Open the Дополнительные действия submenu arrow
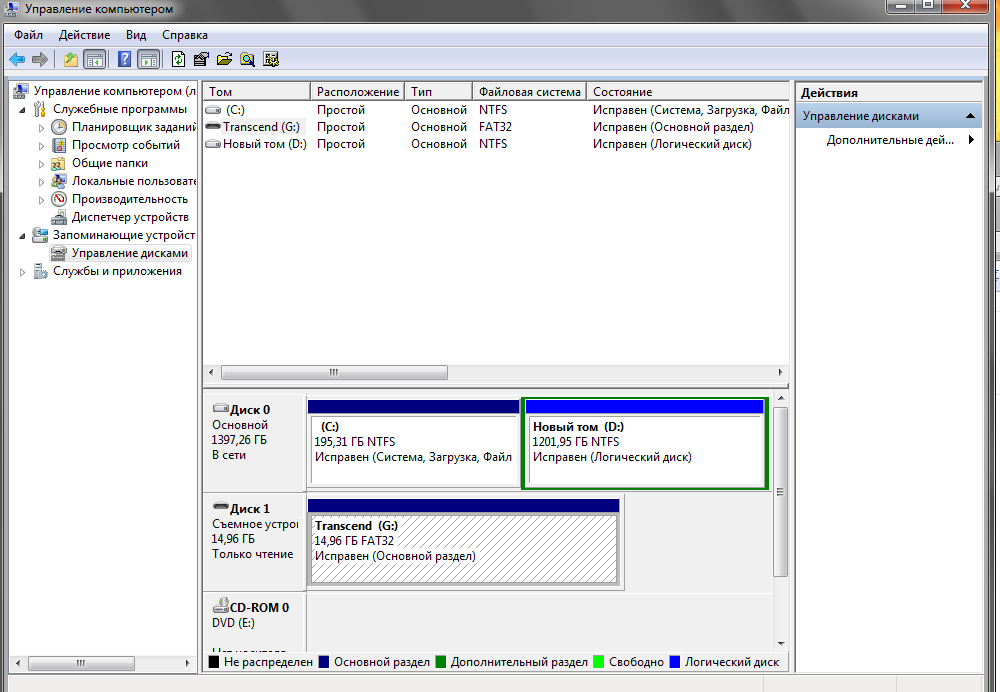This screenshot has height=692, width=1000. (971, 140)
